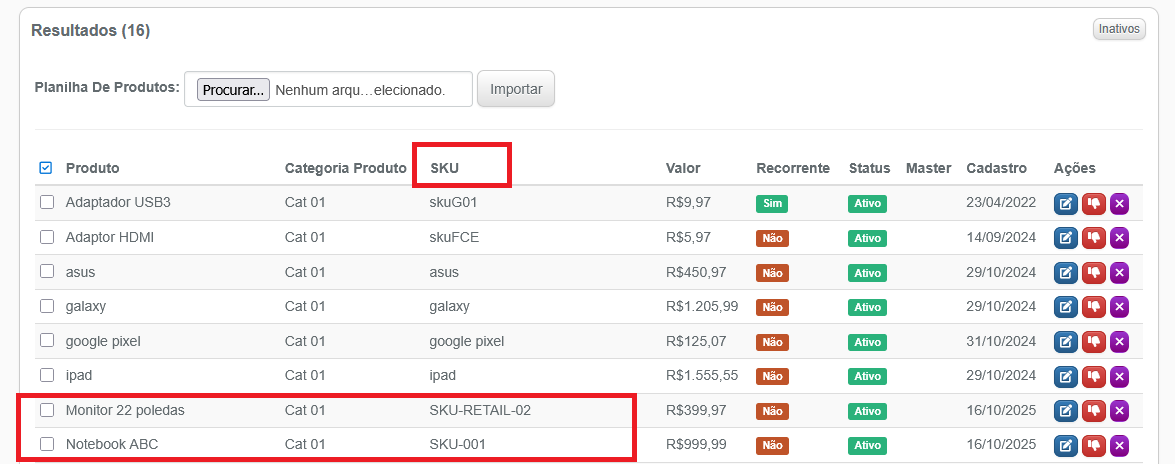Click the edit icon for ipad row
Viewport: 1175px width, 464px height.
1066,376
